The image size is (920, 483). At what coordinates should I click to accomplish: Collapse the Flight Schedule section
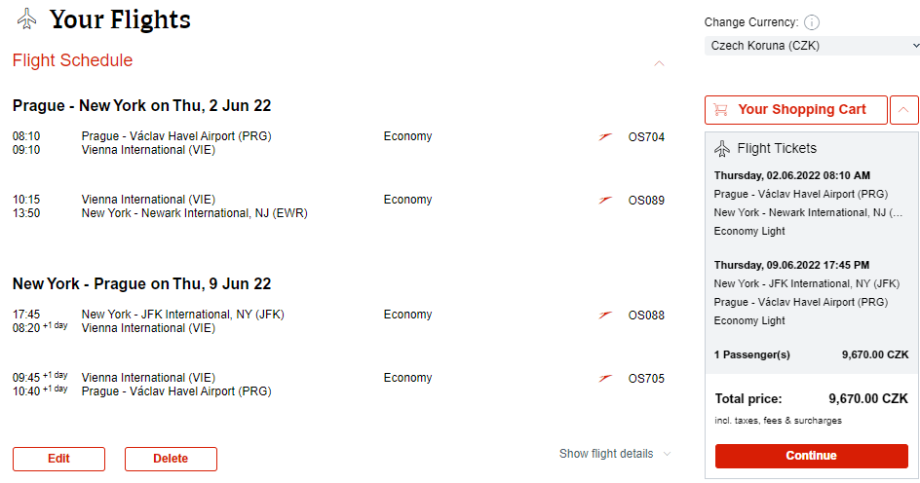(x=658, y=63)
